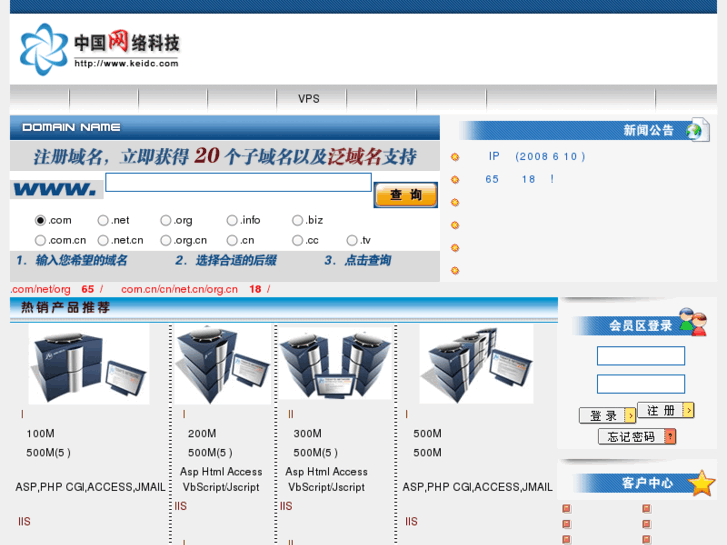Select the .biz radio button
The image size is (727, 545).
coord(297,220)
